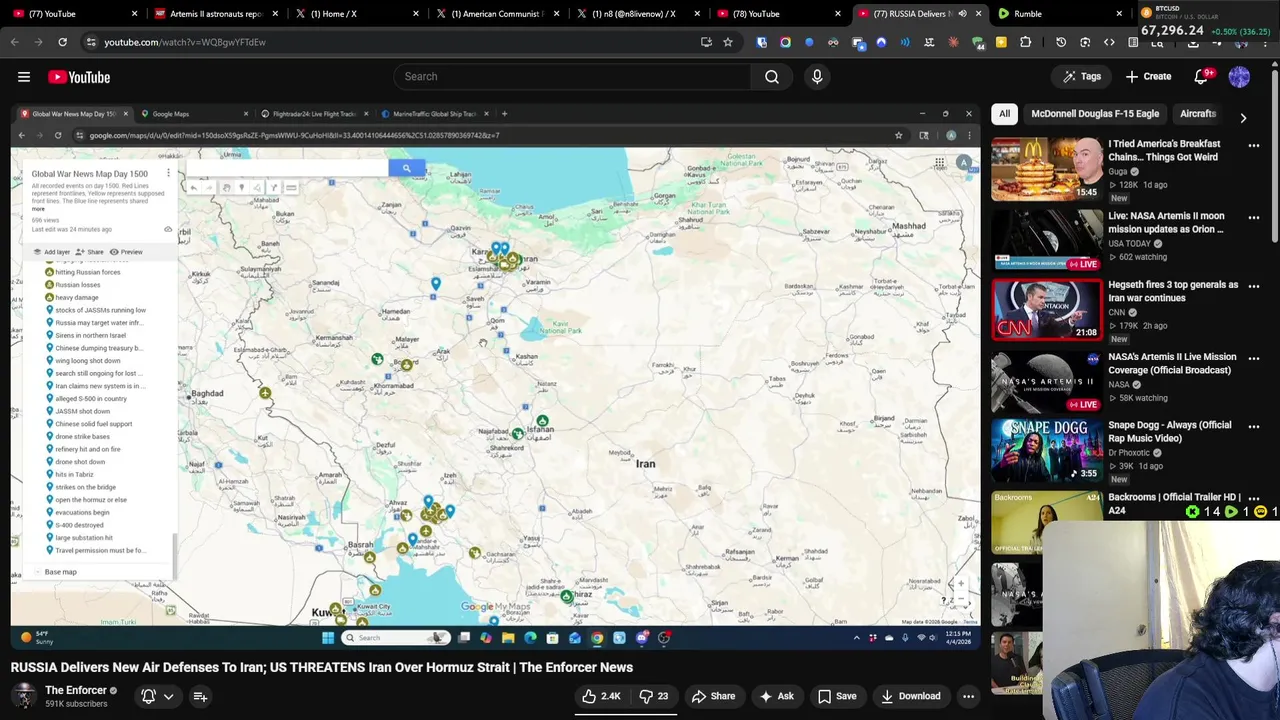Image resolution: width=1280 pixels, height=720 pixels.
Task: Open the three-dot menu beside Global War News Map title
Action: tap(168, 174)
